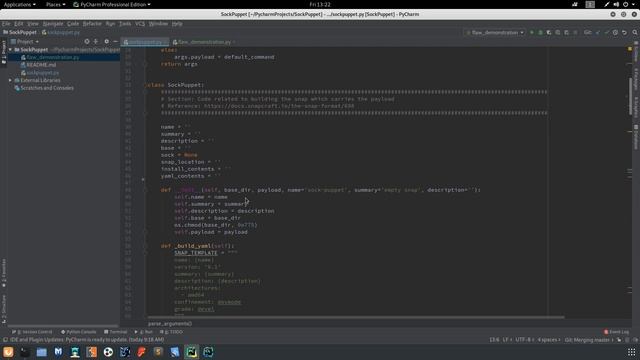Run the flaw_demonstration configuration

pyautogui.click(x=531, y=32)
